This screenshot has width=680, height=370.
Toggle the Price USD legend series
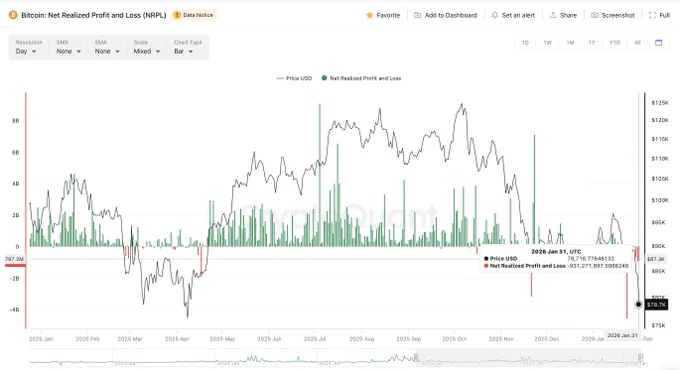(x=294, y=79)
